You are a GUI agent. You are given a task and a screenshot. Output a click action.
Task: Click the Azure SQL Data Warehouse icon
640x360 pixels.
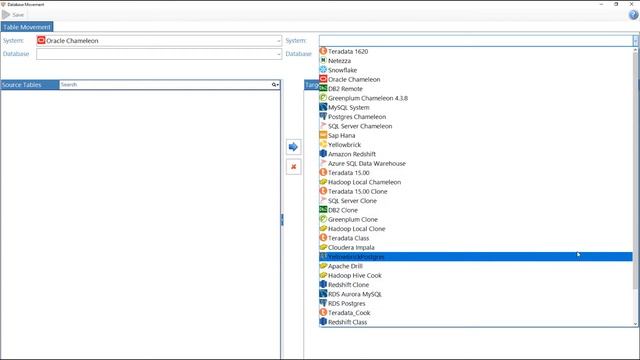click(323, 163)
